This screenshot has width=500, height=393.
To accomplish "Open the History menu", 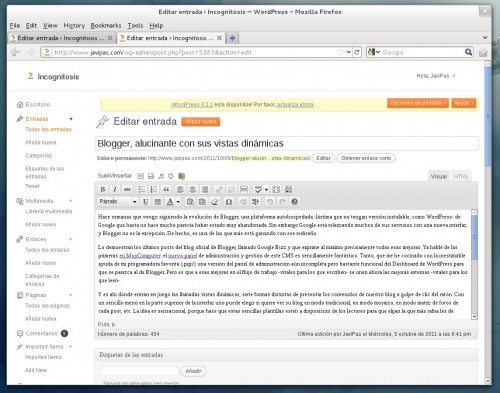I will pyautogui.click(x=74, y=25).
